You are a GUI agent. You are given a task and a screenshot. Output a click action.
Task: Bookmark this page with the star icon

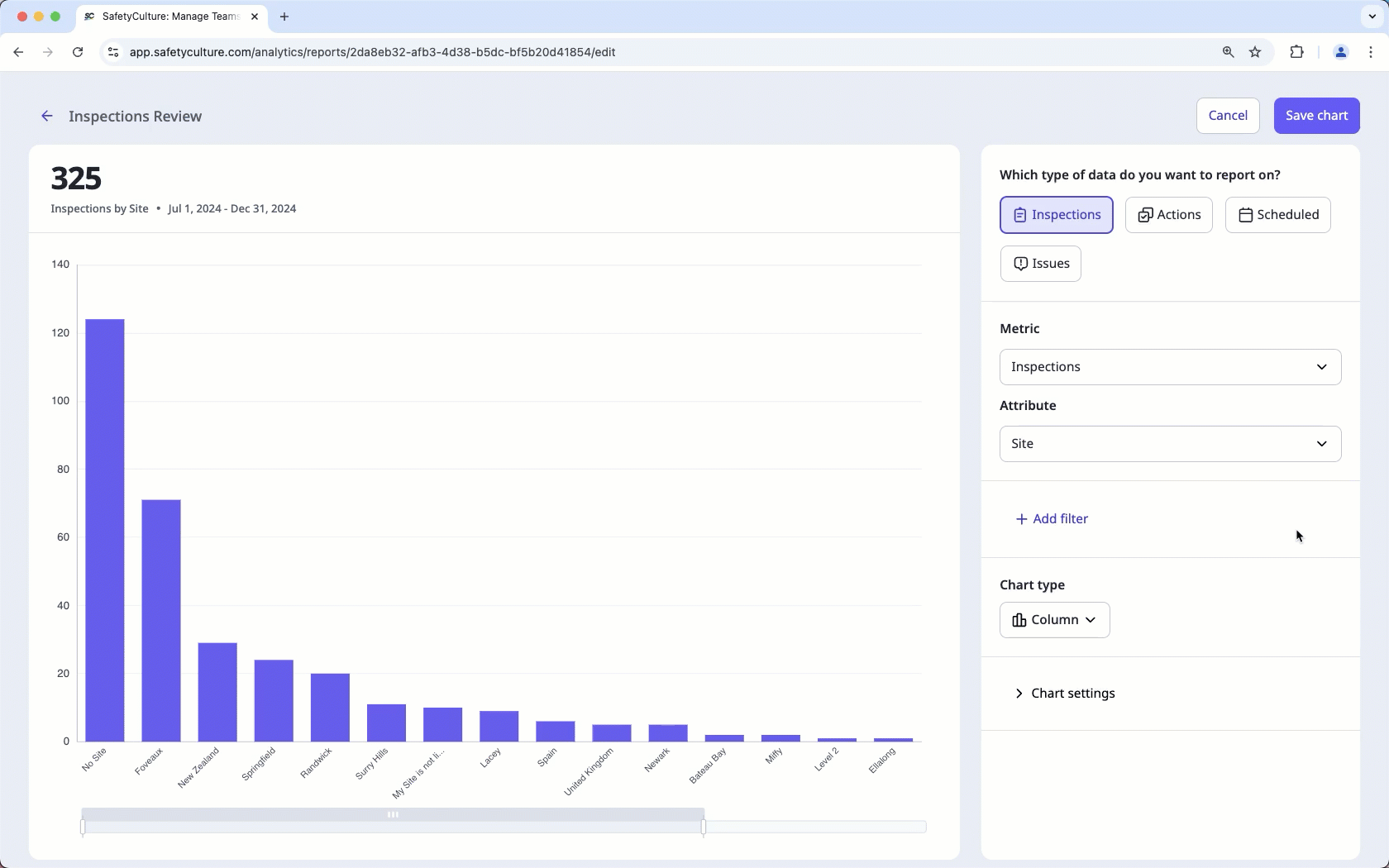1255,52
